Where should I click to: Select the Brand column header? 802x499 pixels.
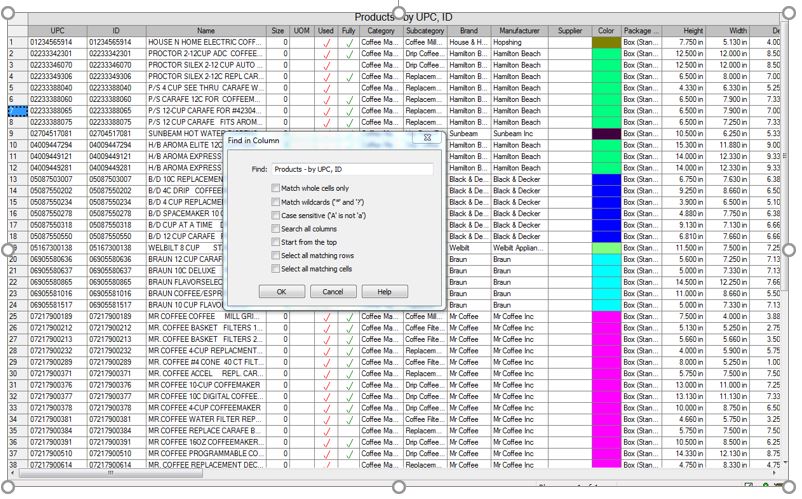point(469,31)
